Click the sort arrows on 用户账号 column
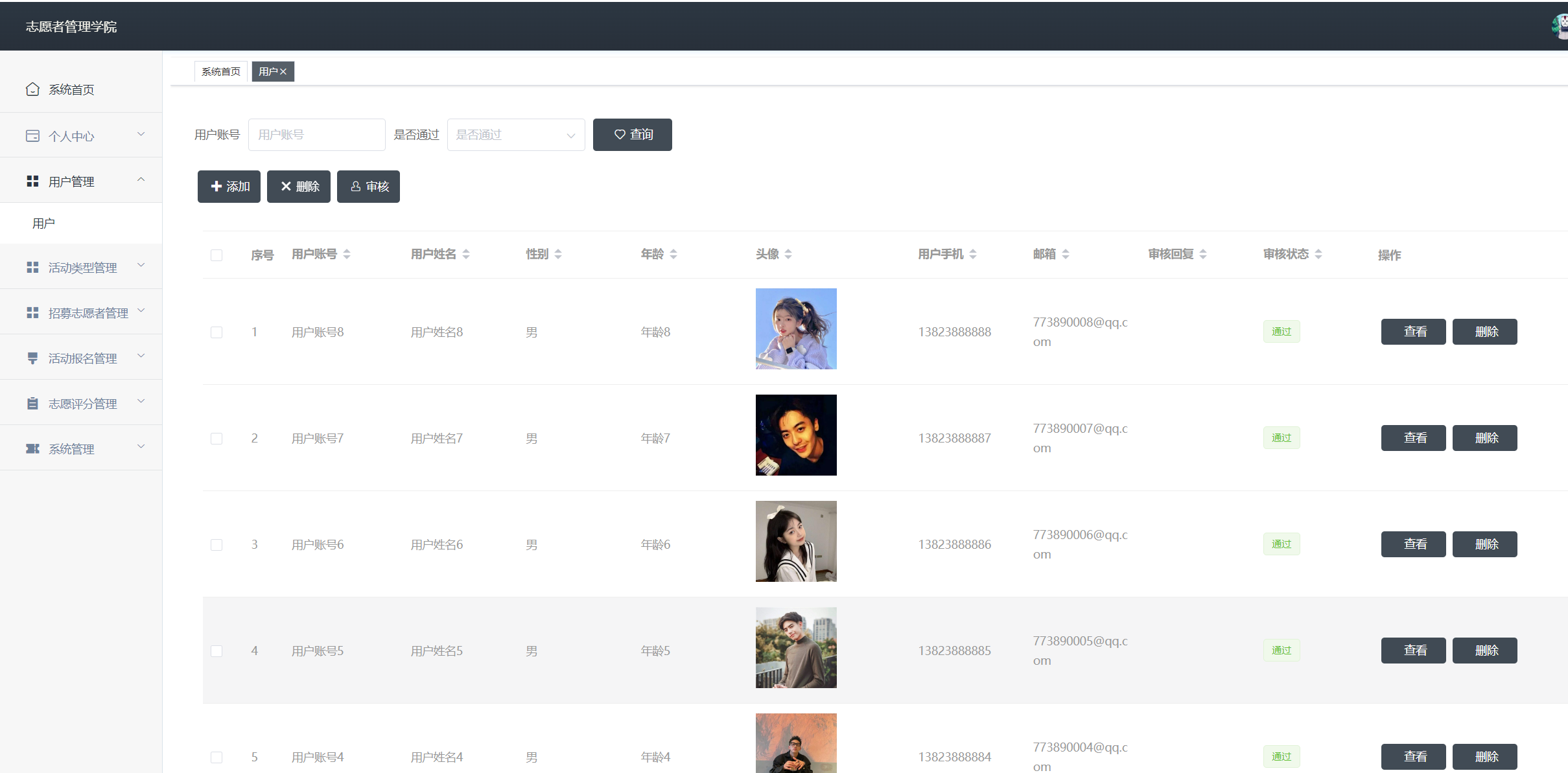 [x=347, y=254]
